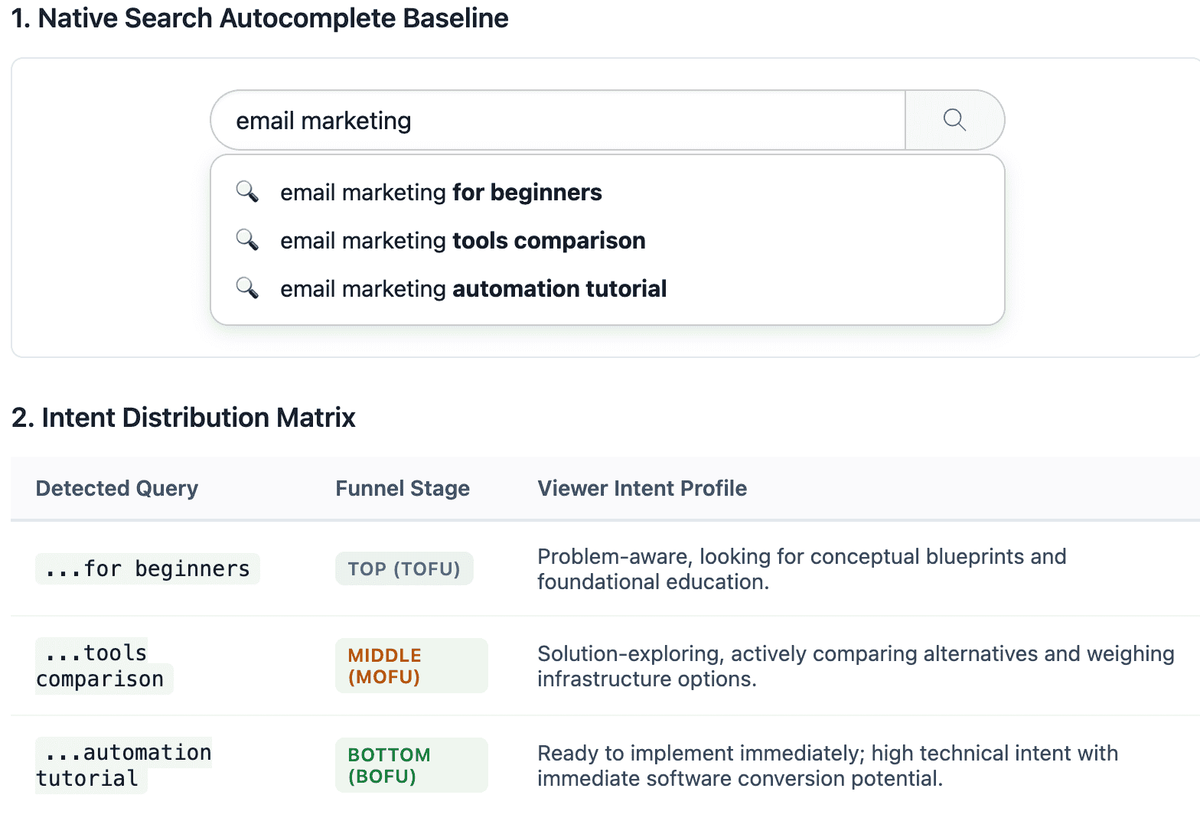Click the 'Problem-aware' intent description text
This screenshot has height=817, width=1200.
(x=802, y=569)
